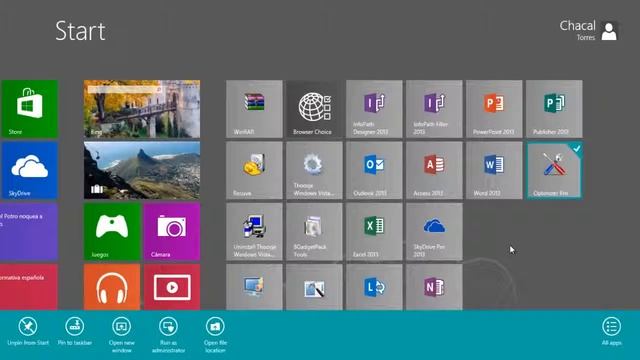Launch Excel 2013

click(x=374, y=231)
